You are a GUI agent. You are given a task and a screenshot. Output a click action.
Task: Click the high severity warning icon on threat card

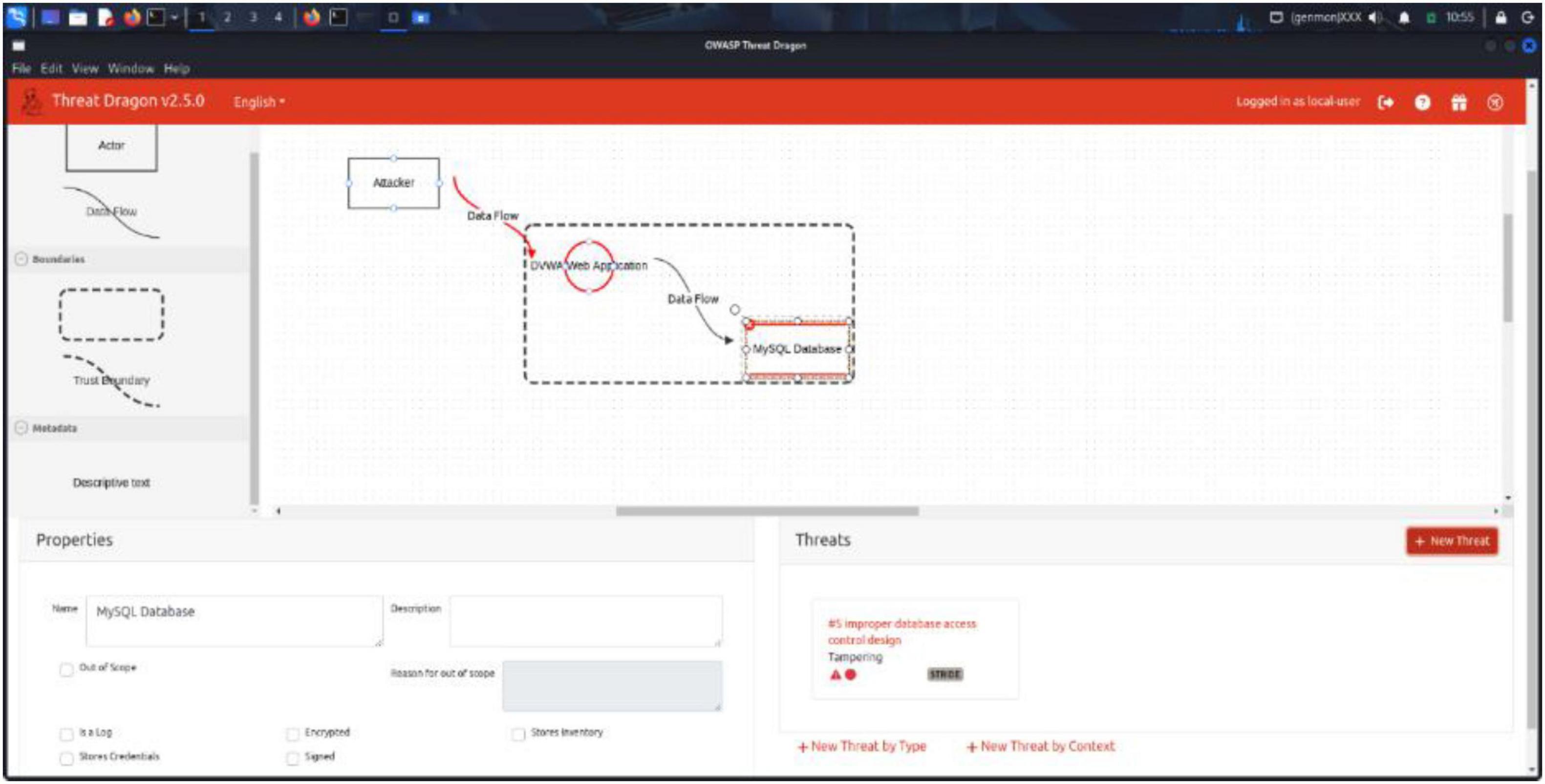coord(835,674)
